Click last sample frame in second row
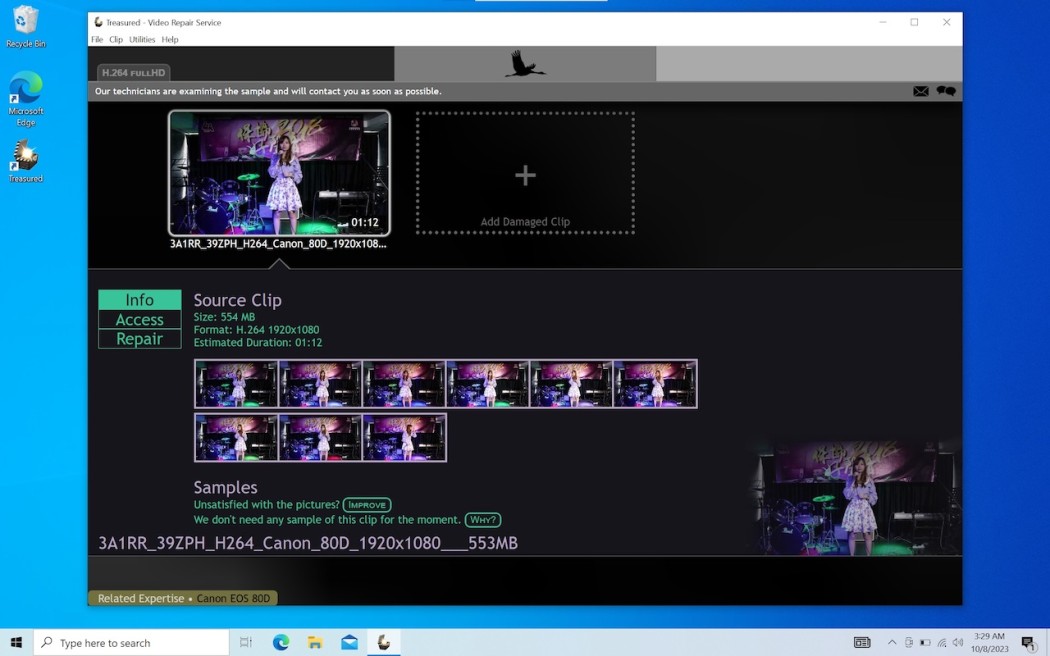This screenshot has width=1050, height=656. 404,438
